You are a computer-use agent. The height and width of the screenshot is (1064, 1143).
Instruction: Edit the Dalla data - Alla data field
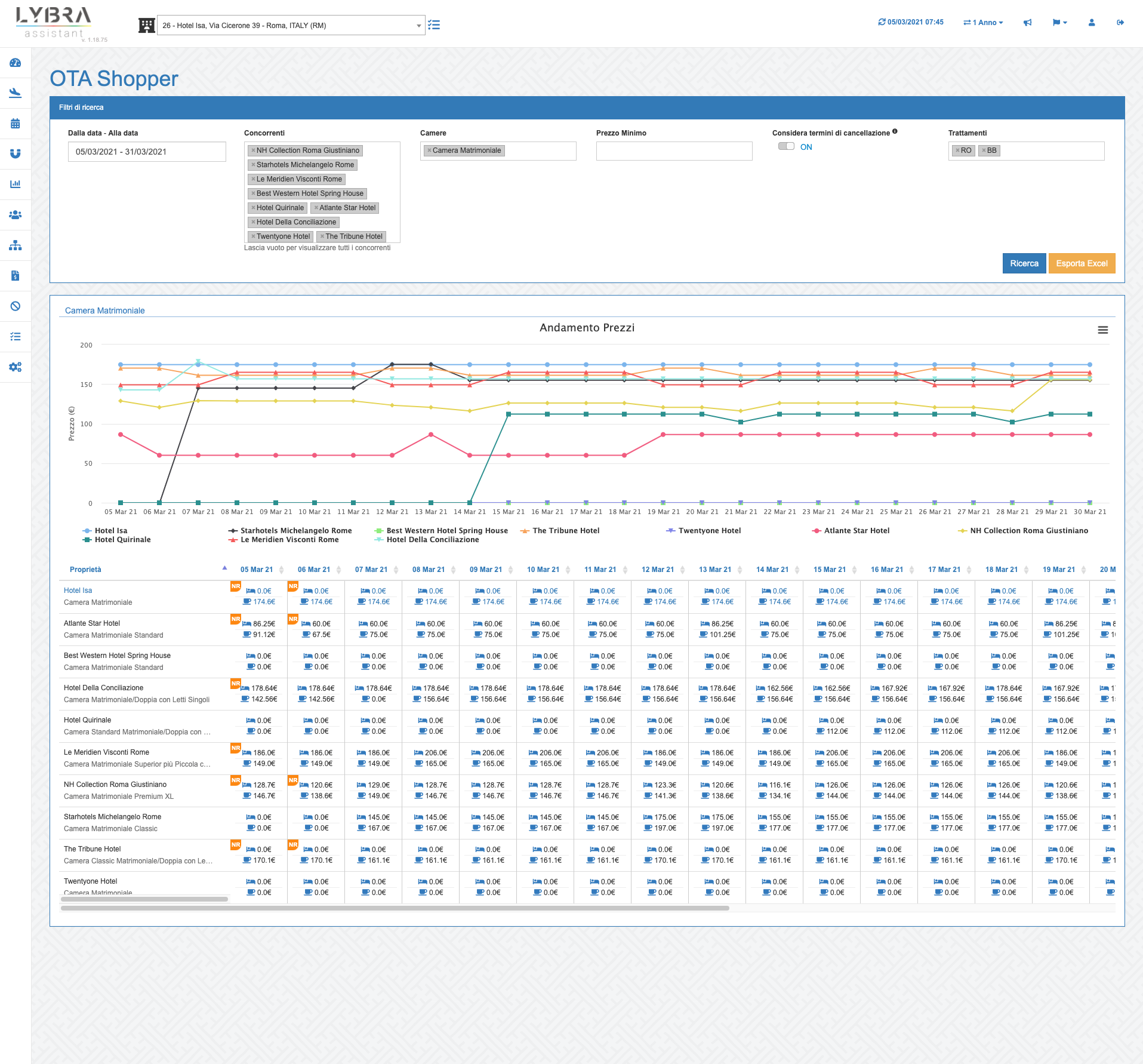(147, 152)
